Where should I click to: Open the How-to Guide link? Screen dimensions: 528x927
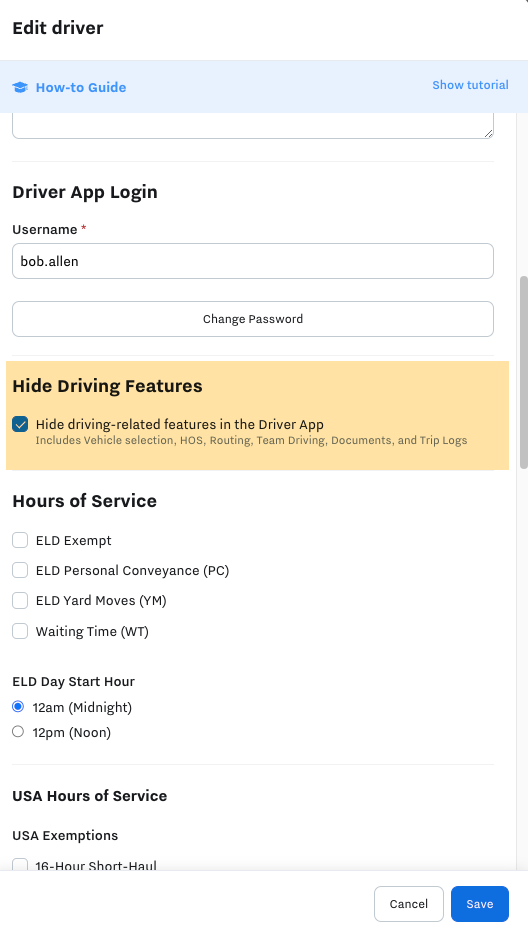81,87
